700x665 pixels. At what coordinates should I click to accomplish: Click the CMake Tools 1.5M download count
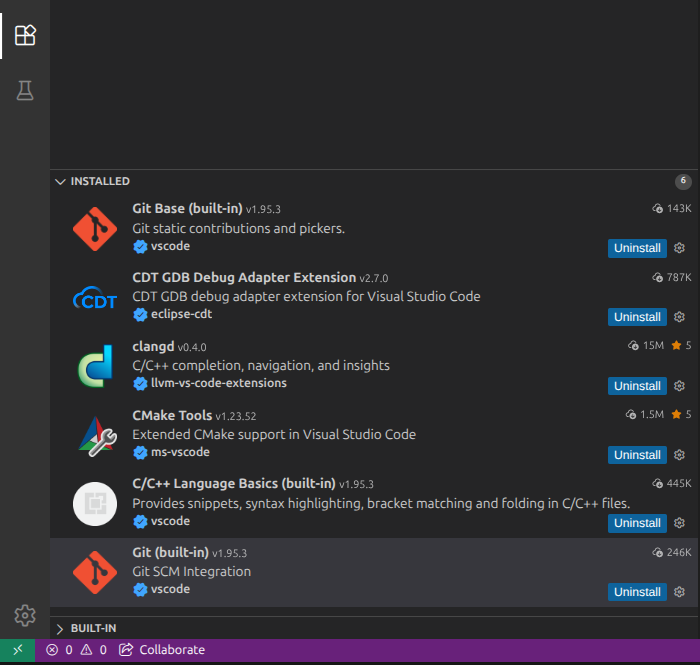point(652,415)
